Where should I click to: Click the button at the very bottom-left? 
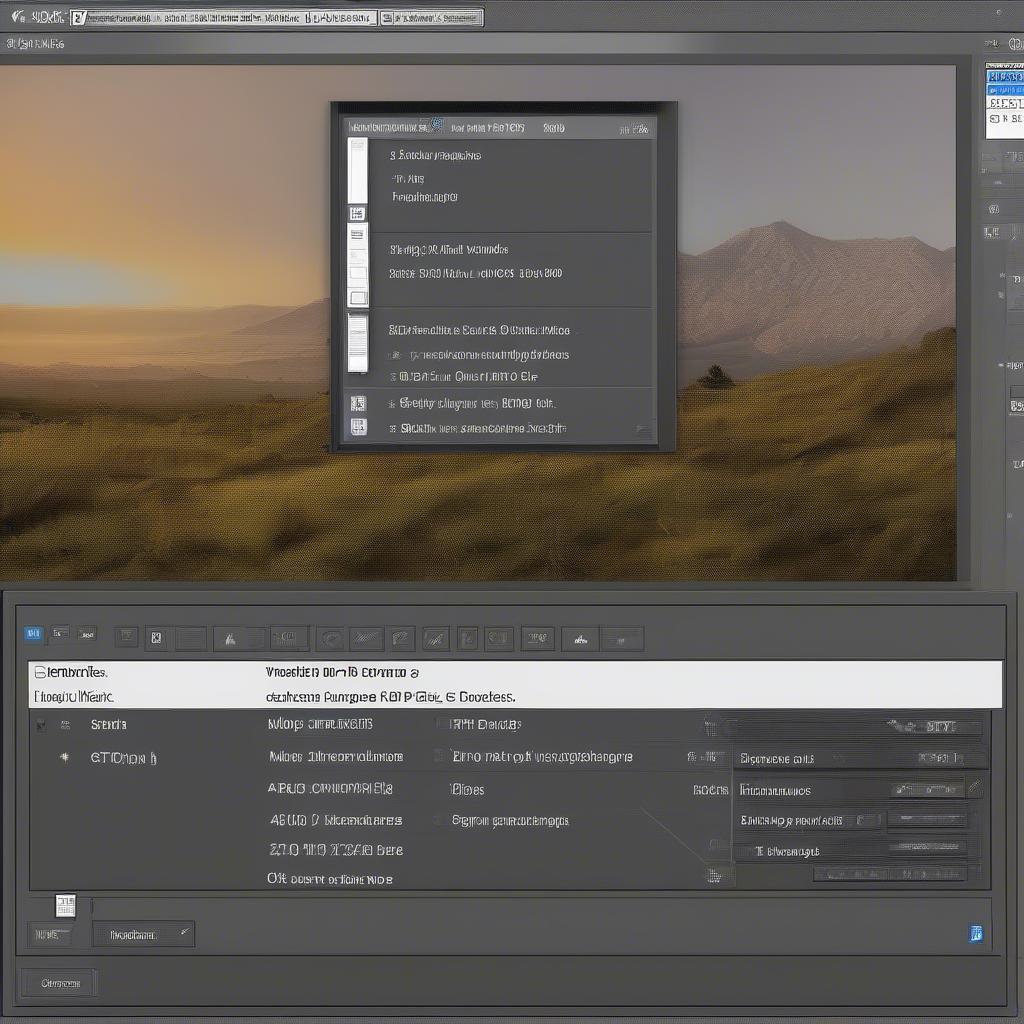click(59, 982)
